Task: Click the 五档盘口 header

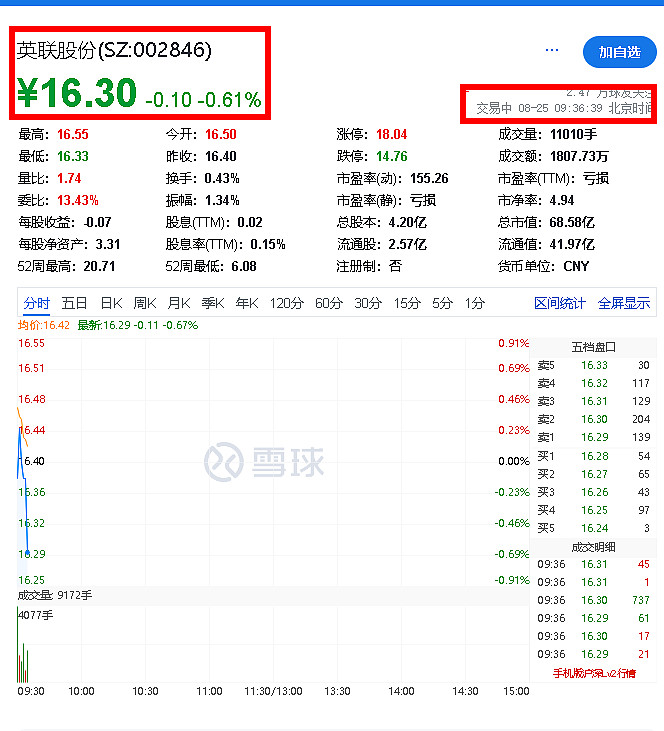Action: coord(594,347)
